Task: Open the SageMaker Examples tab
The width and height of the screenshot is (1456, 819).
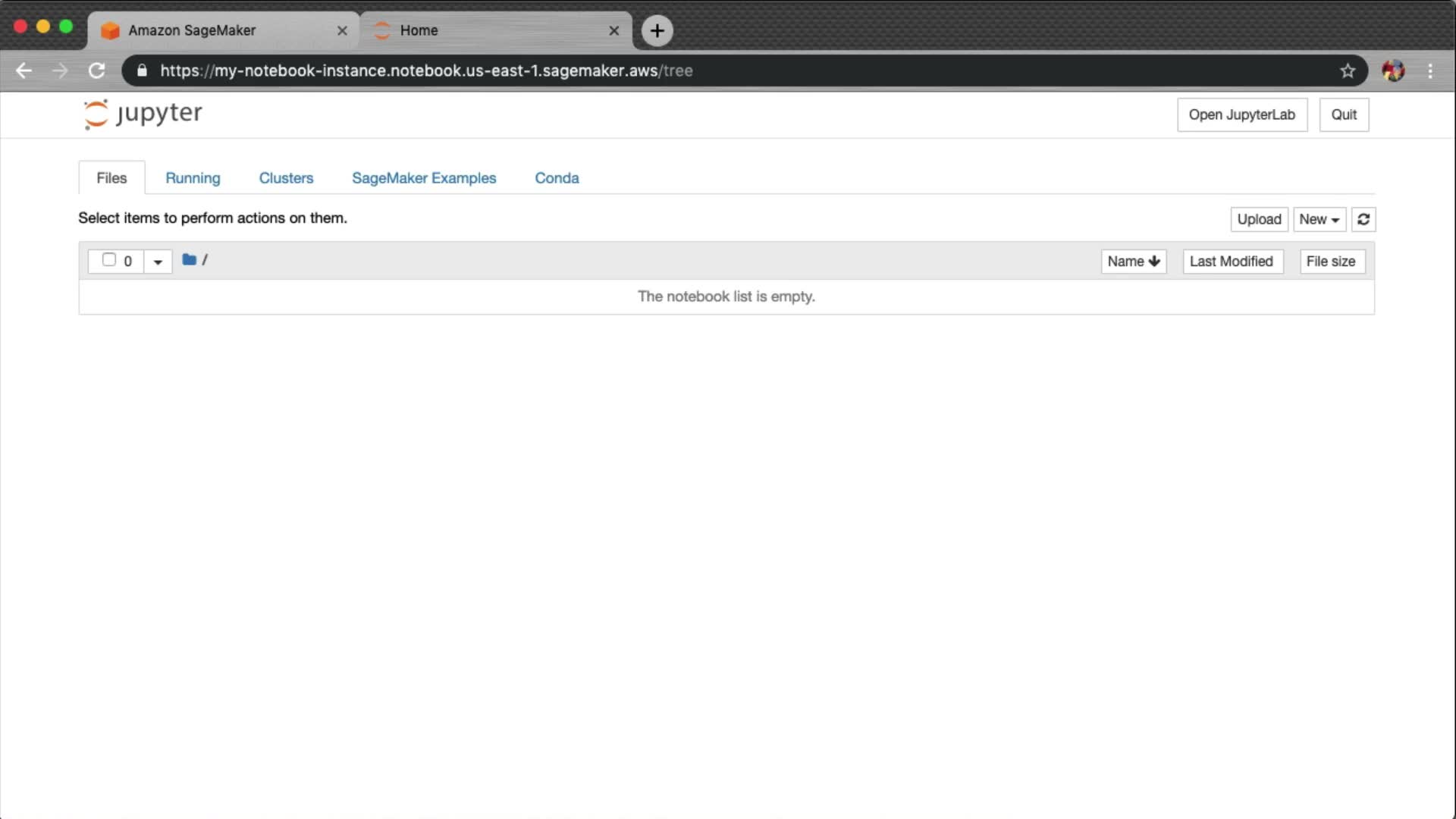Action: (x=423, y=177)
